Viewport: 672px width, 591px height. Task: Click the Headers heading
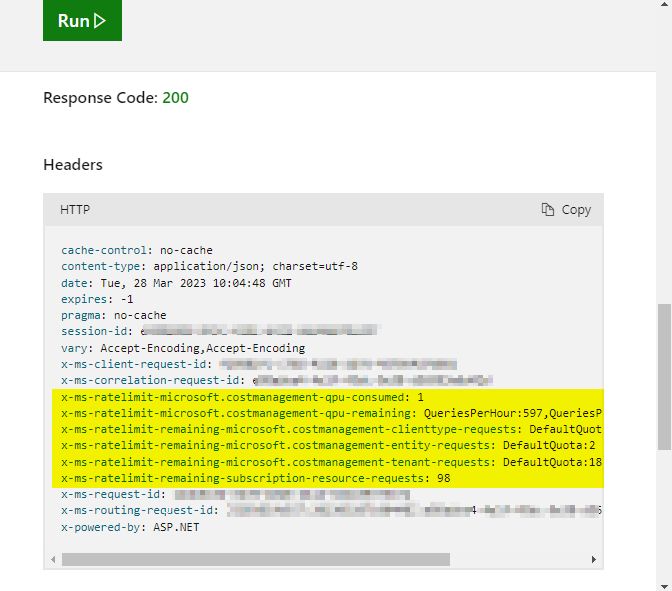point(73,165)
